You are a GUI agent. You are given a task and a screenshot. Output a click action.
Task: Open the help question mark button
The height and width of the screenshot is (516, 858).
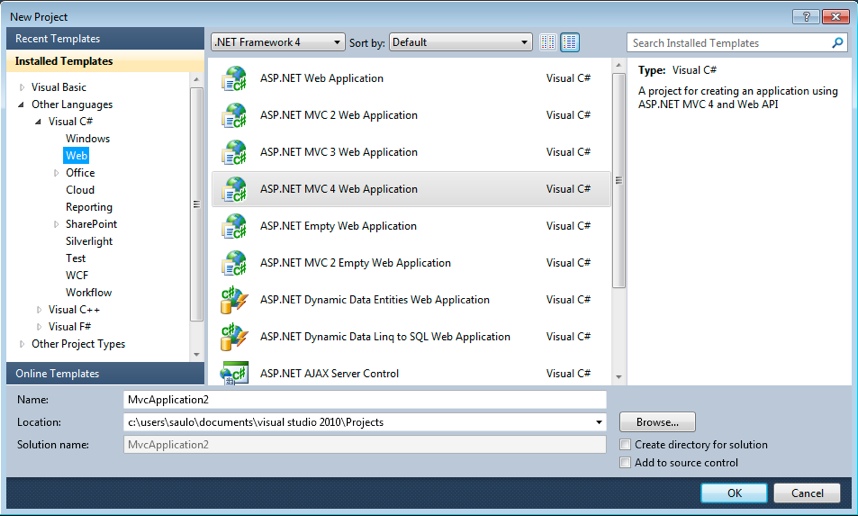[805, 17]
